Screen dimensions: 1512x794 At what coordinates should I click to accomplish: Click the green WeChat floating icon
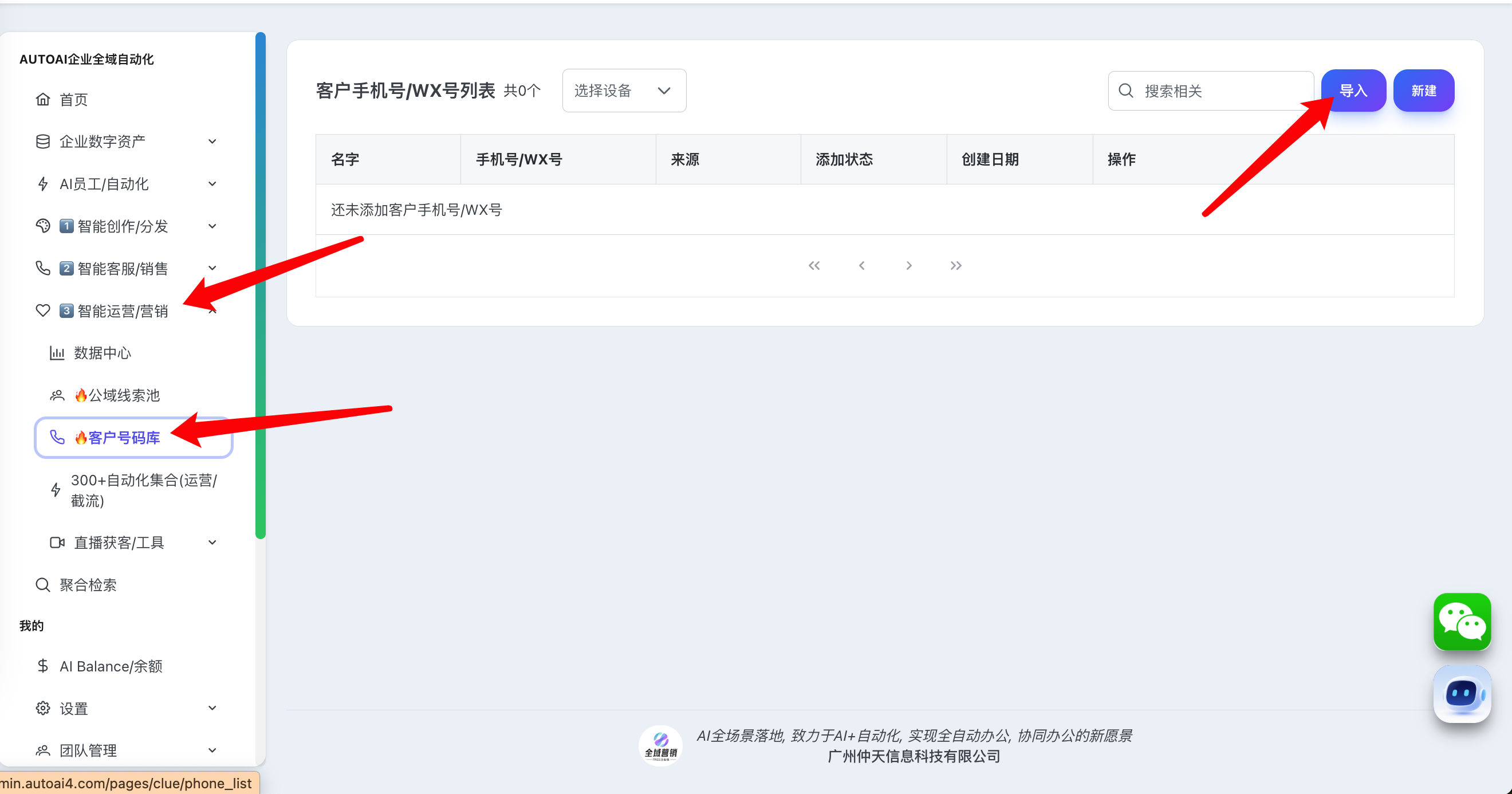[1462, 622]
